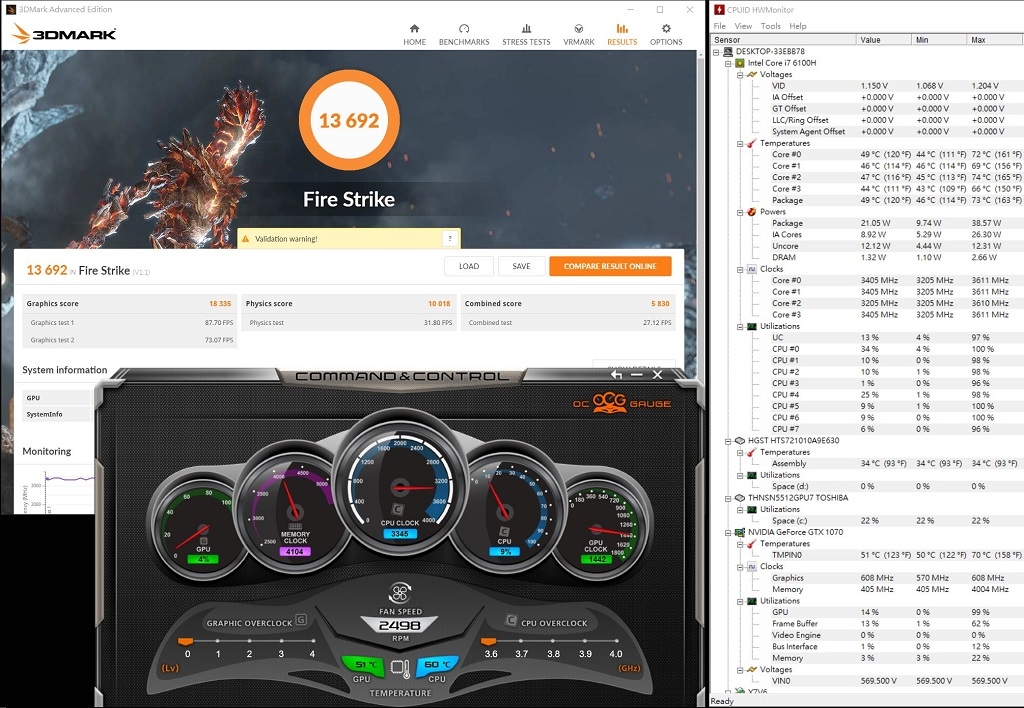Click the CPU overclock C icon

[511, 620]
